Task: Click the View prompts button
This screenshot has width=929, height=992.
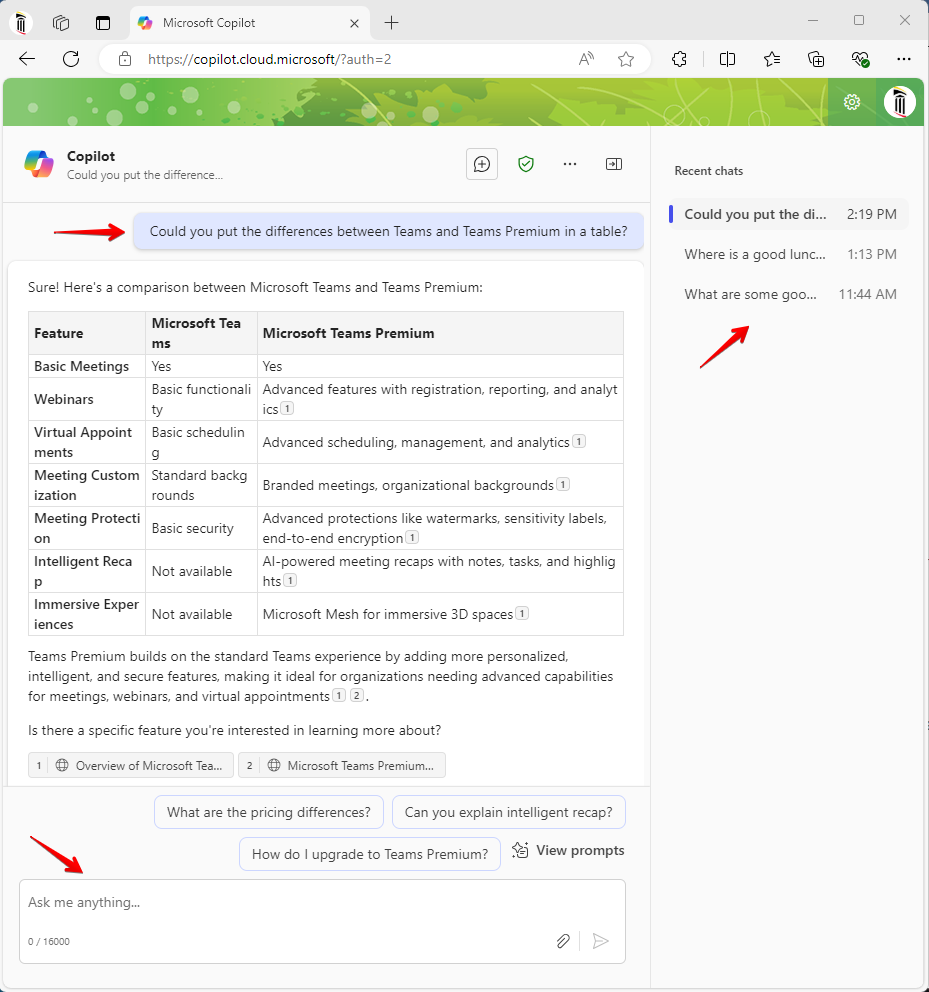Action: point(568,851)
